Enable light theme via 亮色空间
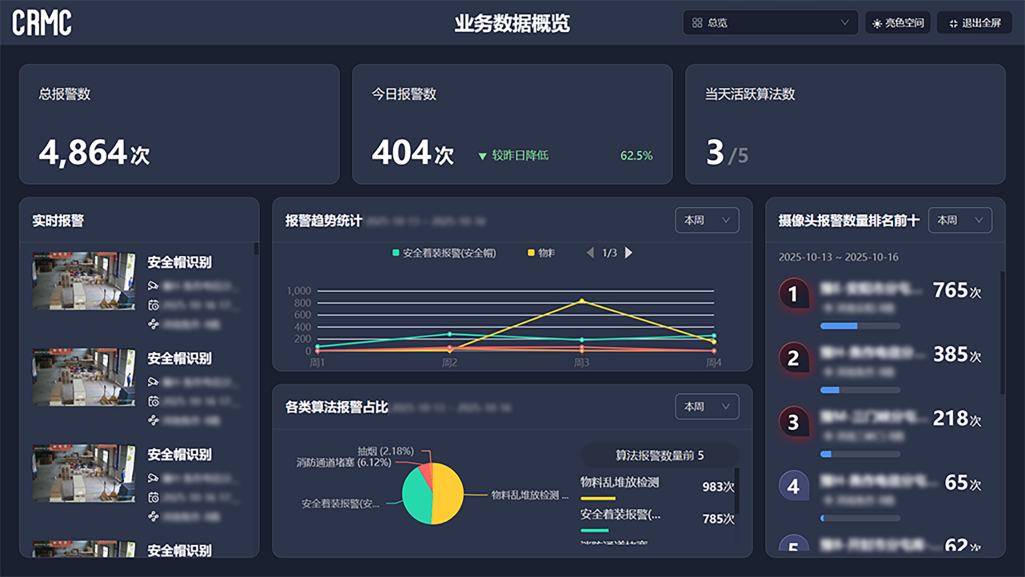This screenshot has height=577, width=1025. (x=898, y=21)
